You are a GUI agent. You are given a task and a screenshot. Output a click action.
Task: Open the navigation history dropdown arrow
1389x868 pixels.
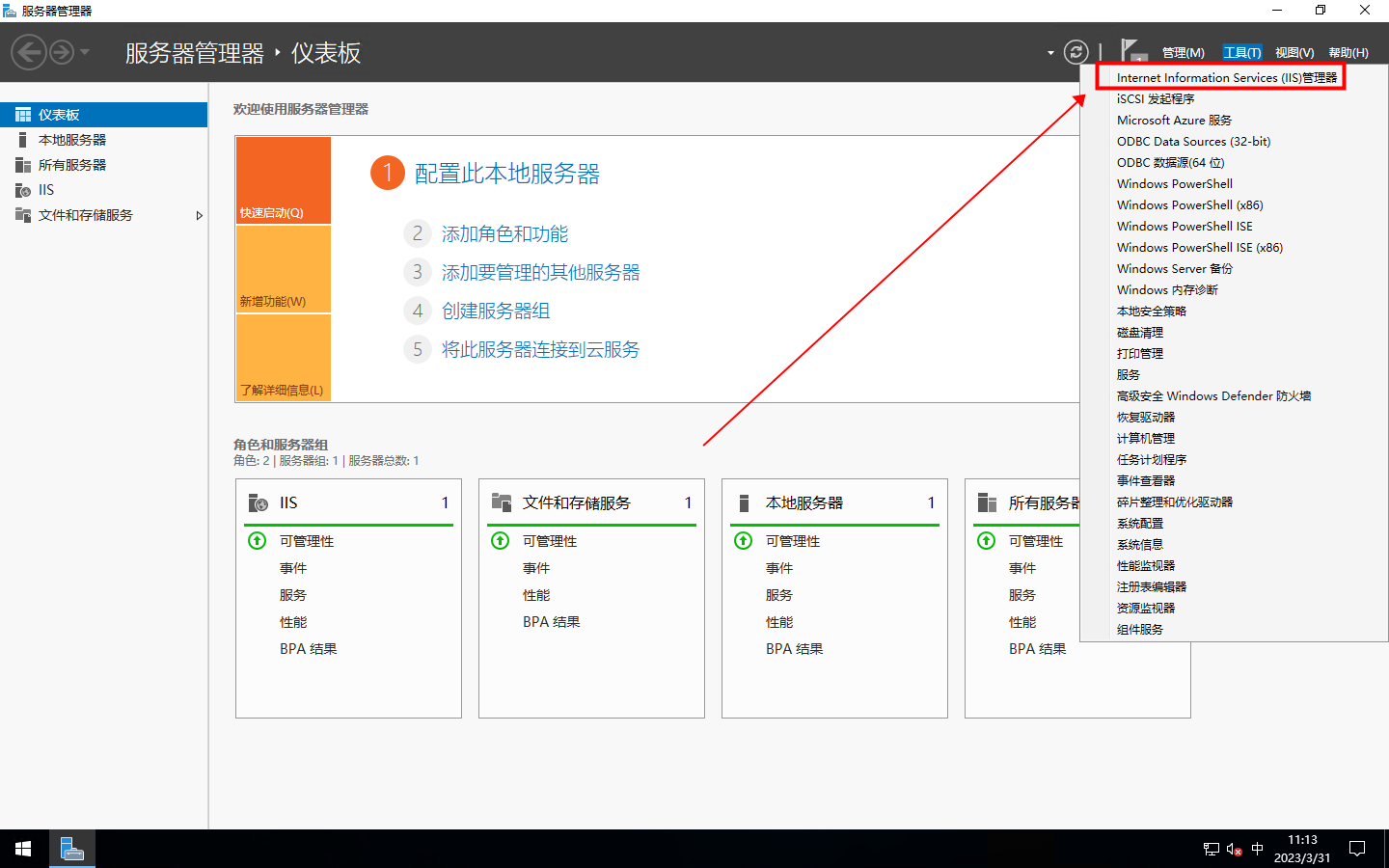85,52
